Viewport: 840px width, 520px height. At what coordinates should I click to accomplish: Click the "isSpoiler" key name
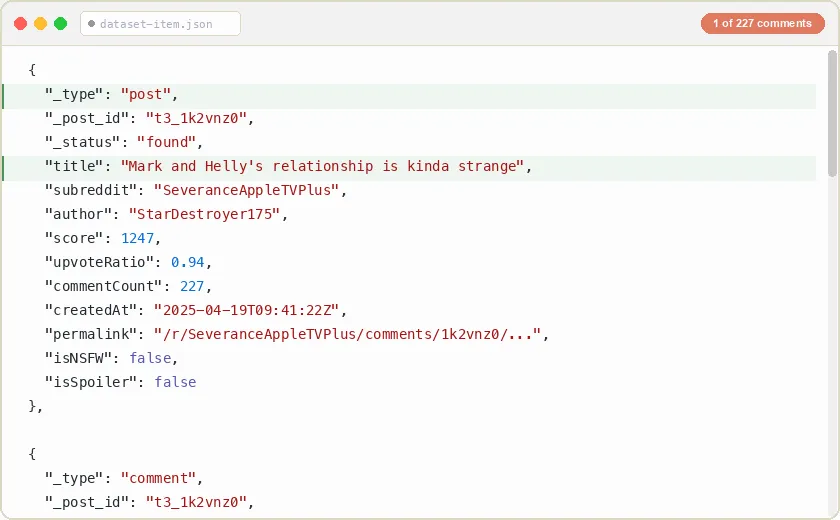[91, 382]
